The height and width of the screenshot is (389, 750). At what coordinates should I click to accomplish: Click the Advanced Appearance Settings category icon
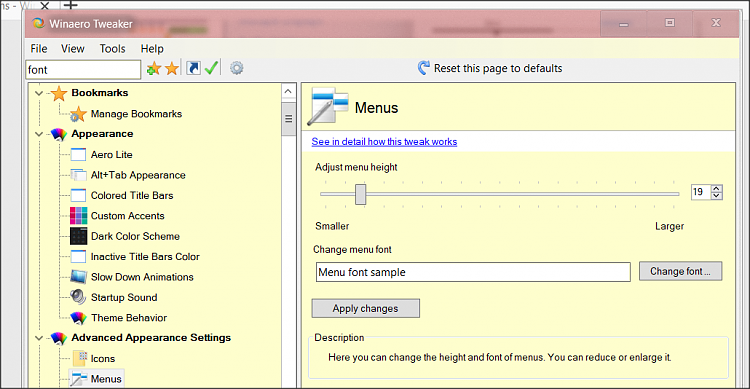[x=58, y=338]
